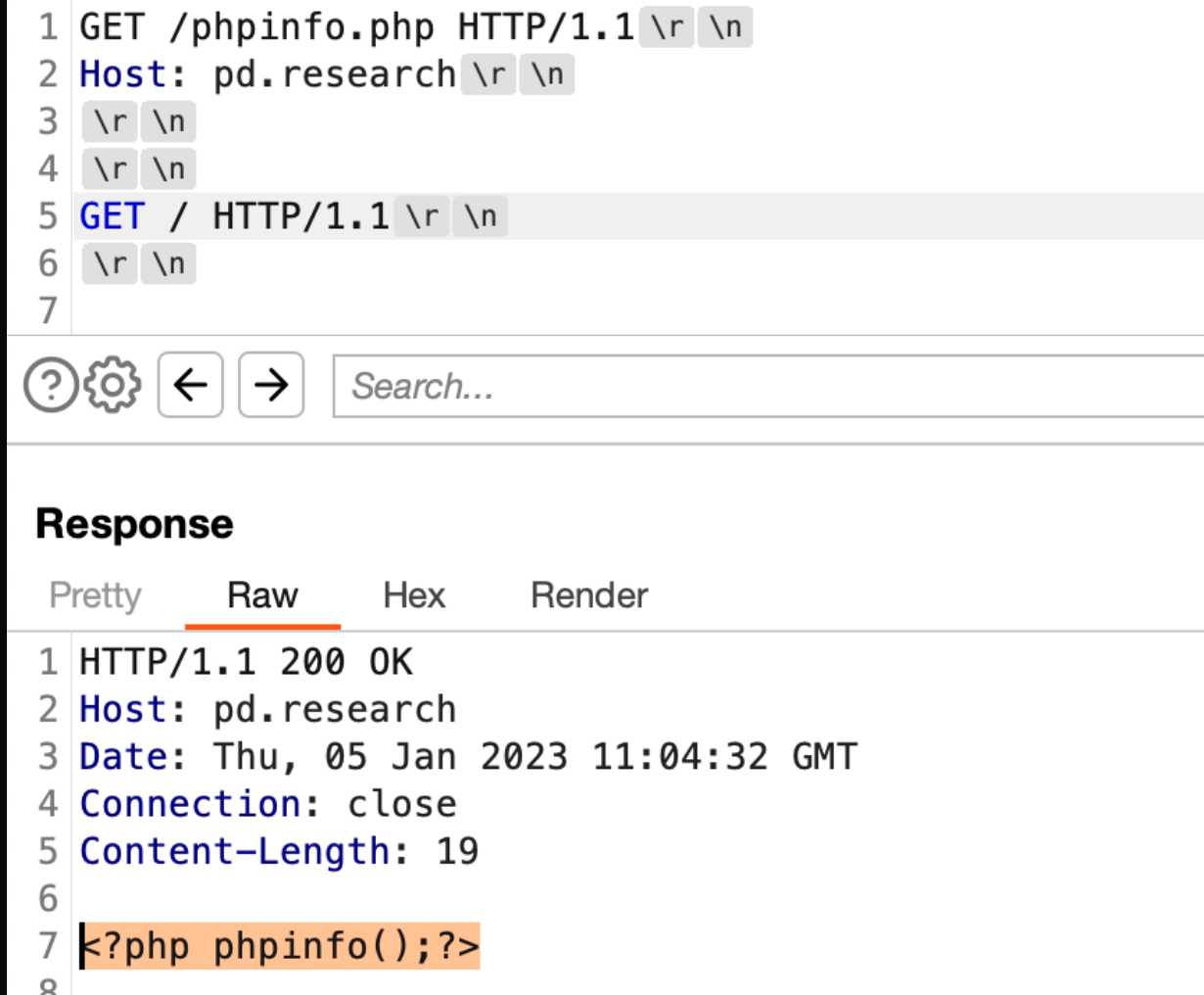Click the highlighted GET / HTTP/1.1 line
Image resolution: width=1204 pixels, height=995 pixels.
235,216
